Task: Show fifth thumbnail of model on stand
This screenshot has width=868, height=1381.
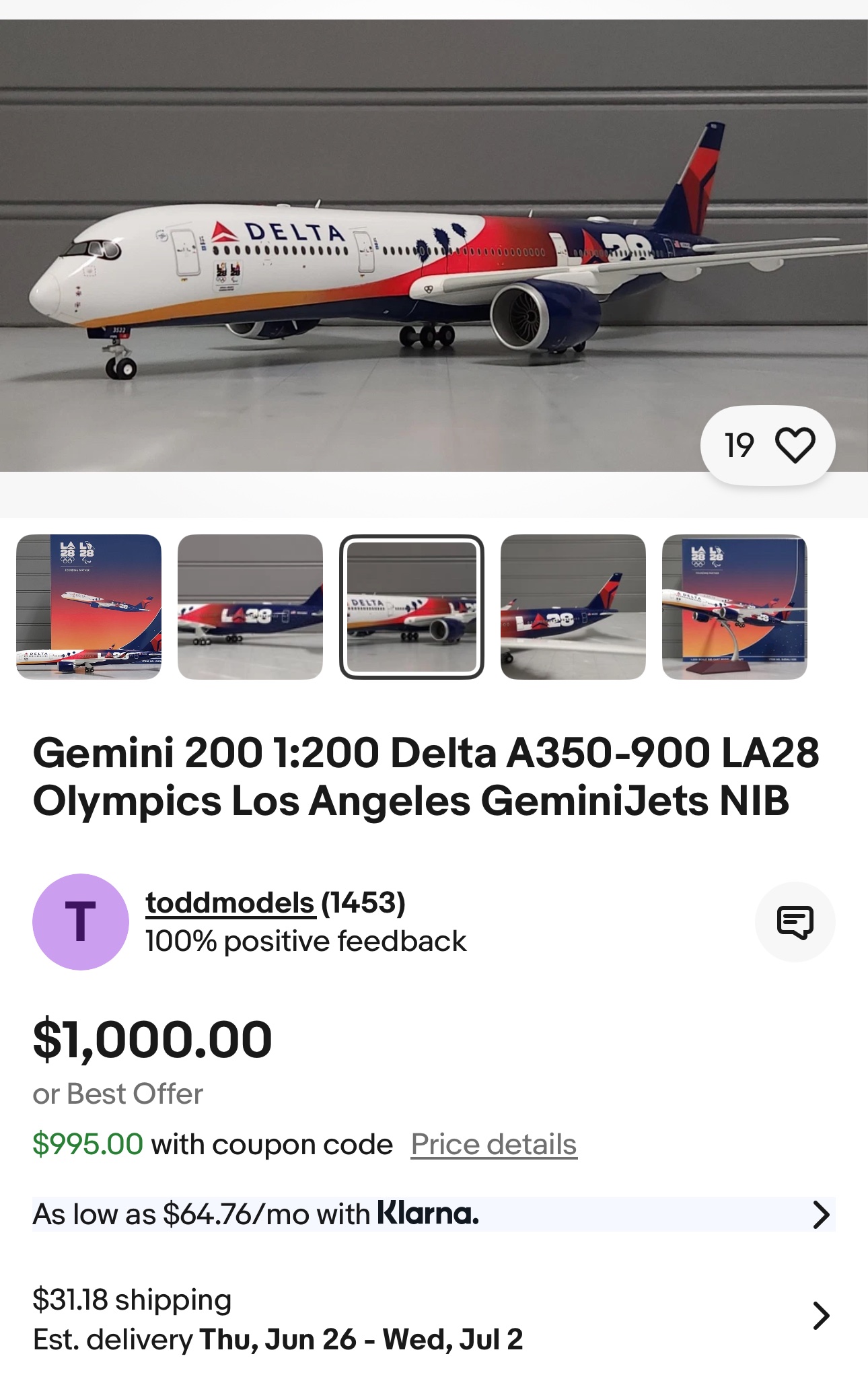Action: click(735, 607)
